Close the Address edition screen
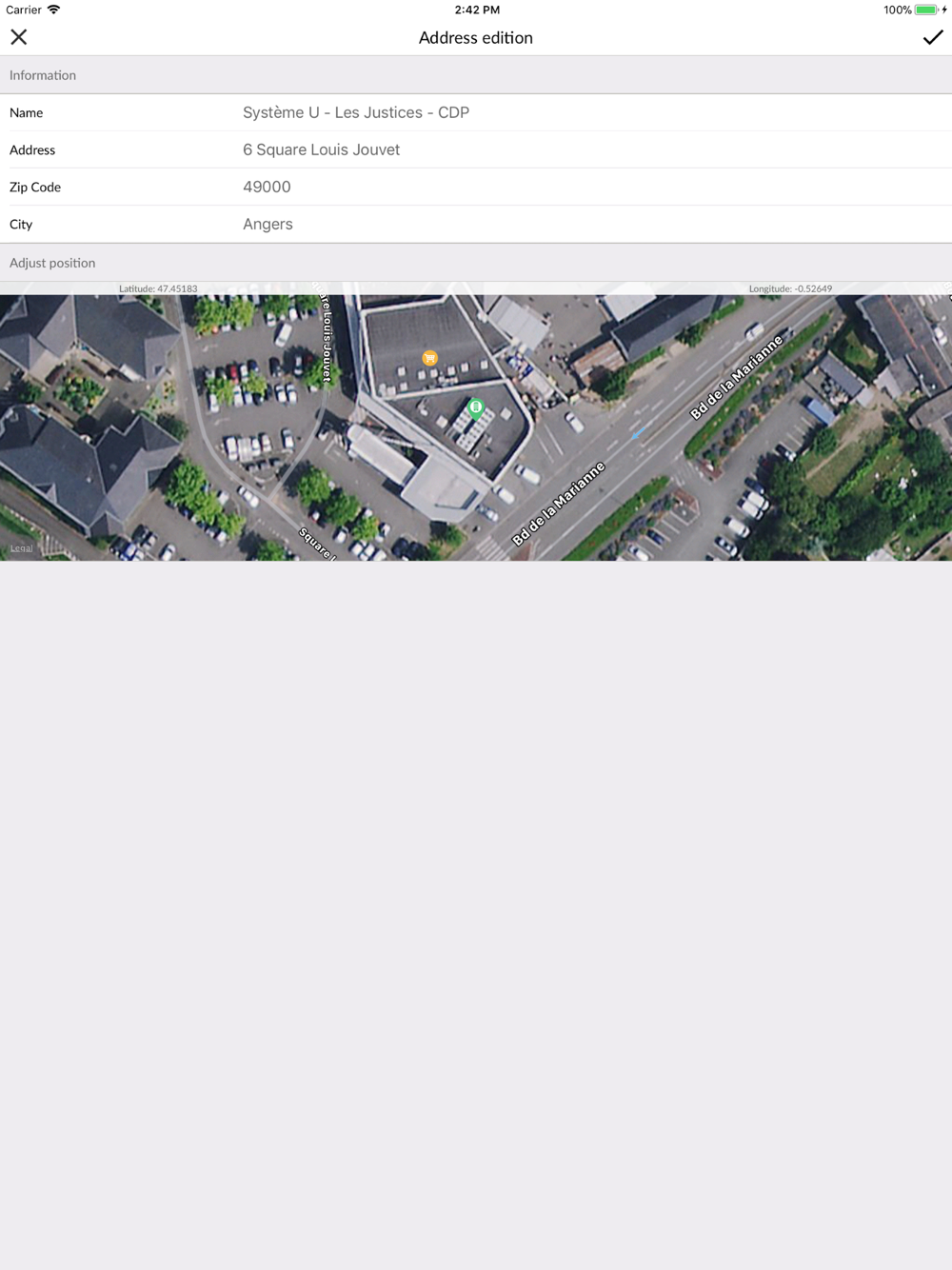The image size is (952, 1270). tap(19, 37)
